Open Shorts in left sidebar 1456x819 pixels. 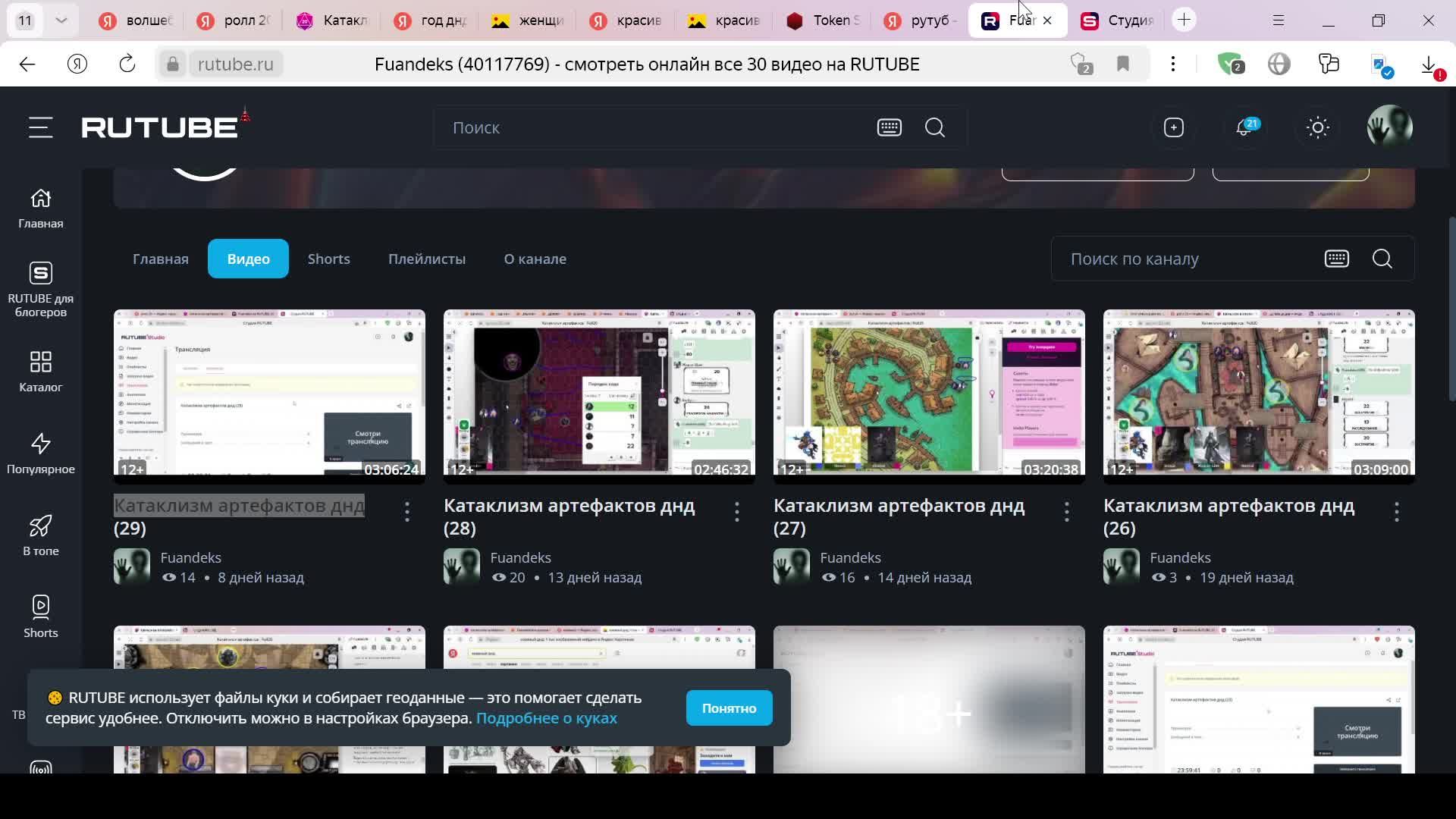[41, 617]
